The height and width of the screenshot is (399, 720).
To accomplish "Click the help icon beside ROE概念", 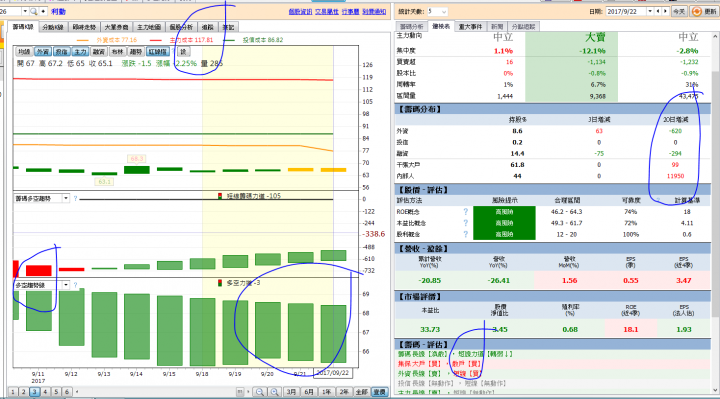I will tap(466, 212).
